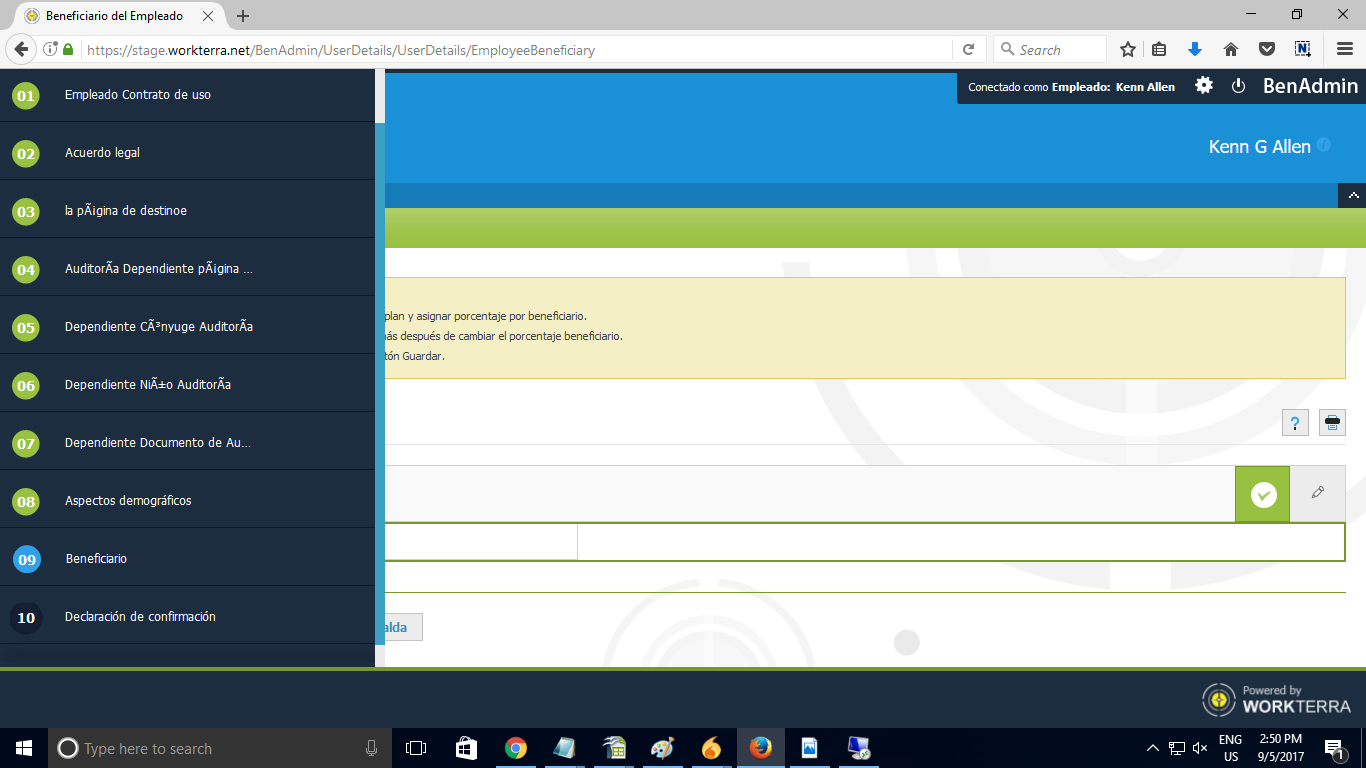Viewport: 1366px width, 768px height.
Task: Open Task View on taskbar
Action: 416,748
